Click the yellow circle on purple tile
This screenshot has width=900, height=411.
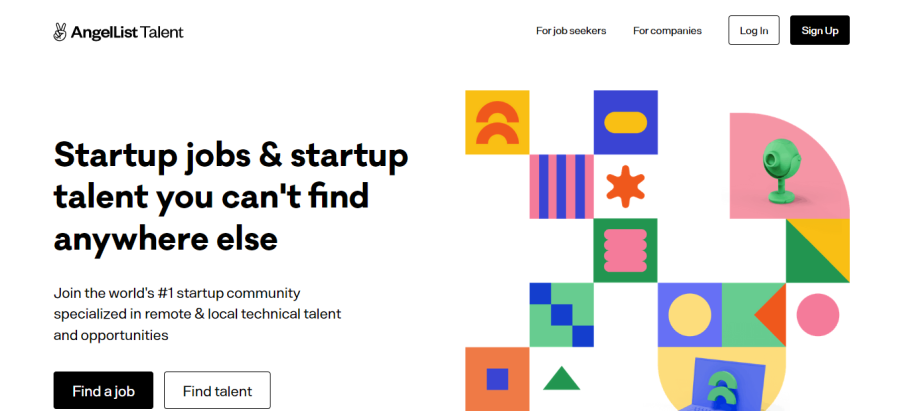click(x=689, y=314)
